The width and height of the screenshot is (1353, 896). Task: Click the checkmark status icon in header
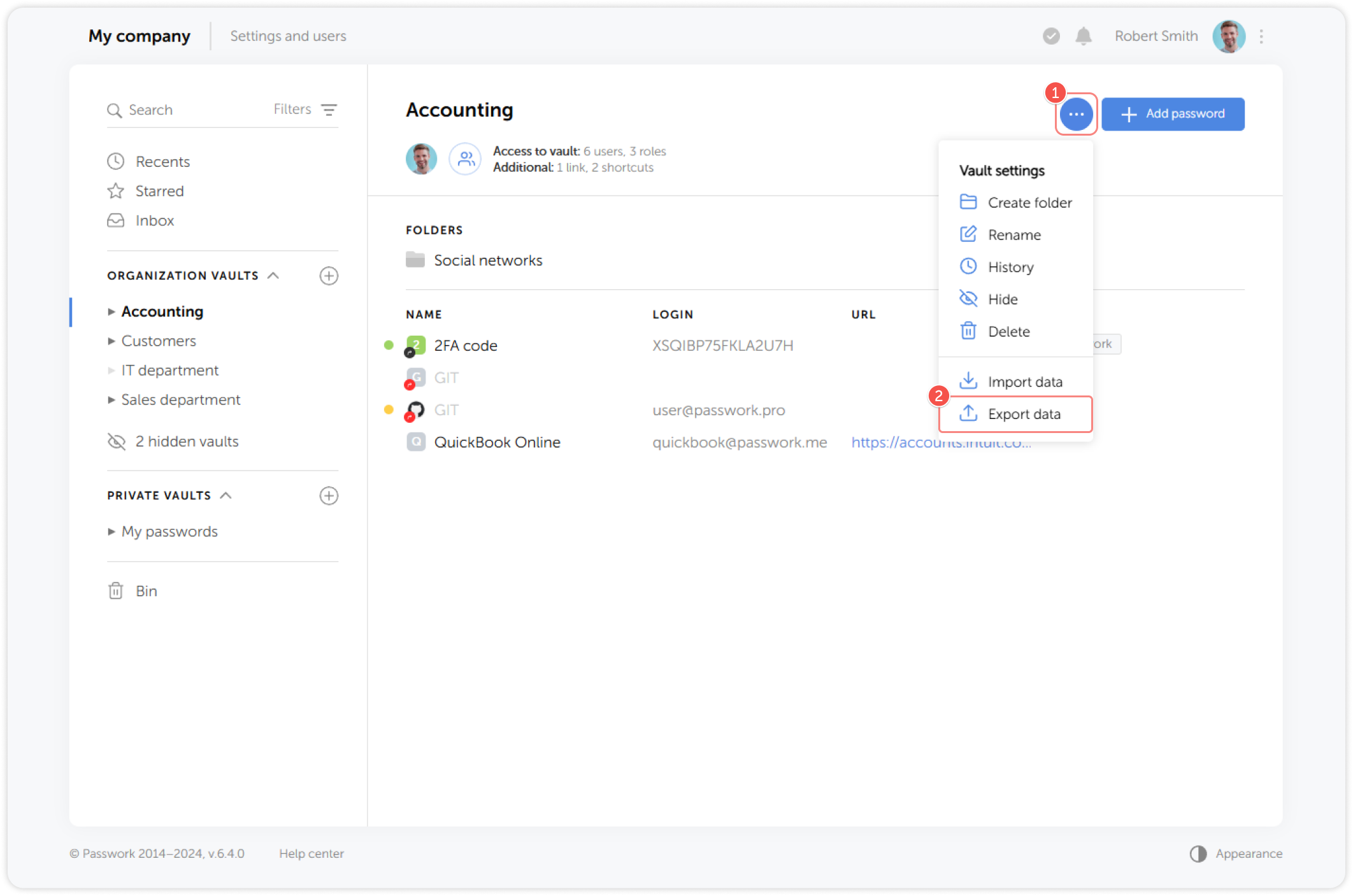click(1051, 36)
